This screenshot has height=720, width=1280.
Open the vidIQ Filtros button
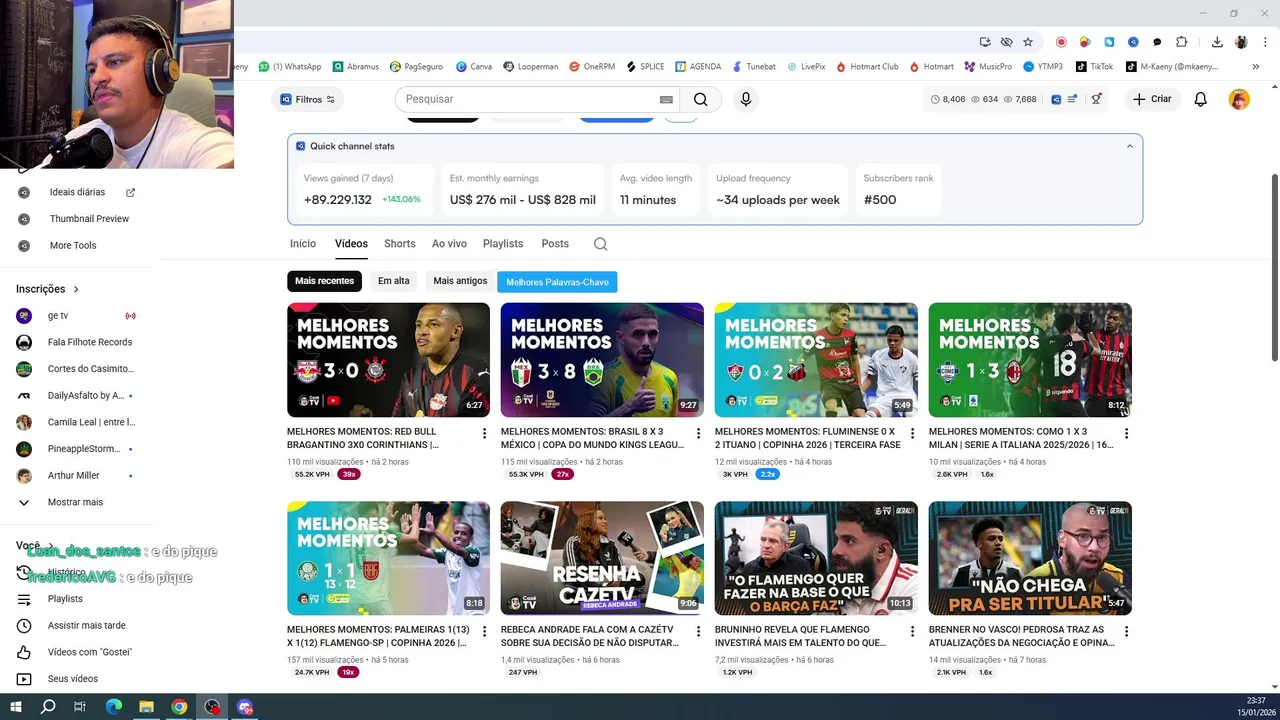307,99
